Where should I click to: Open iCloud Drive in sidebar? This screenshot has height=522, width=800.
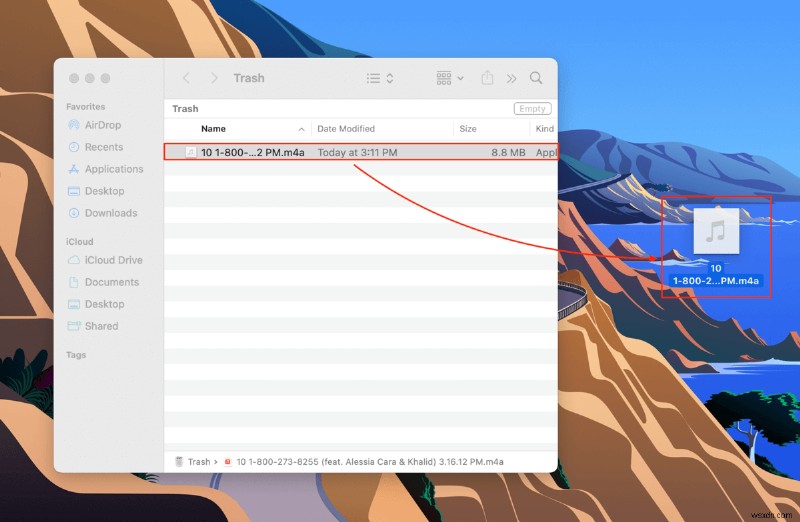pos(113,260)
